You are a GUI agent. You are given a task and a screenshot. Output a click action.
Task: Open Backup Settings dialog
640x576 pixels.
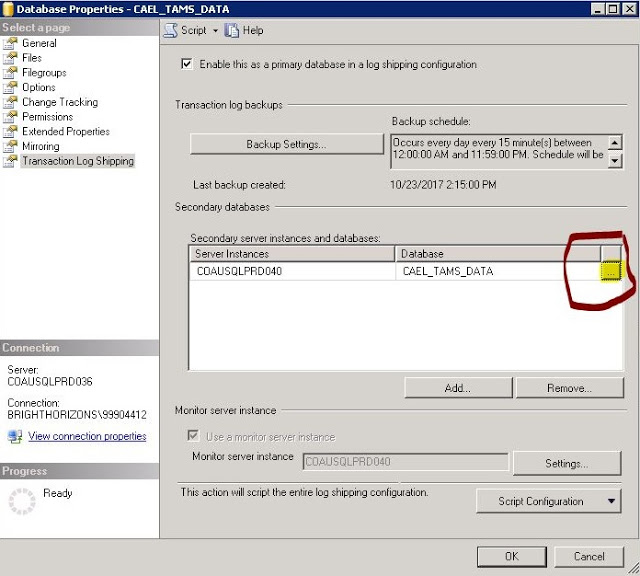(287, 144)
